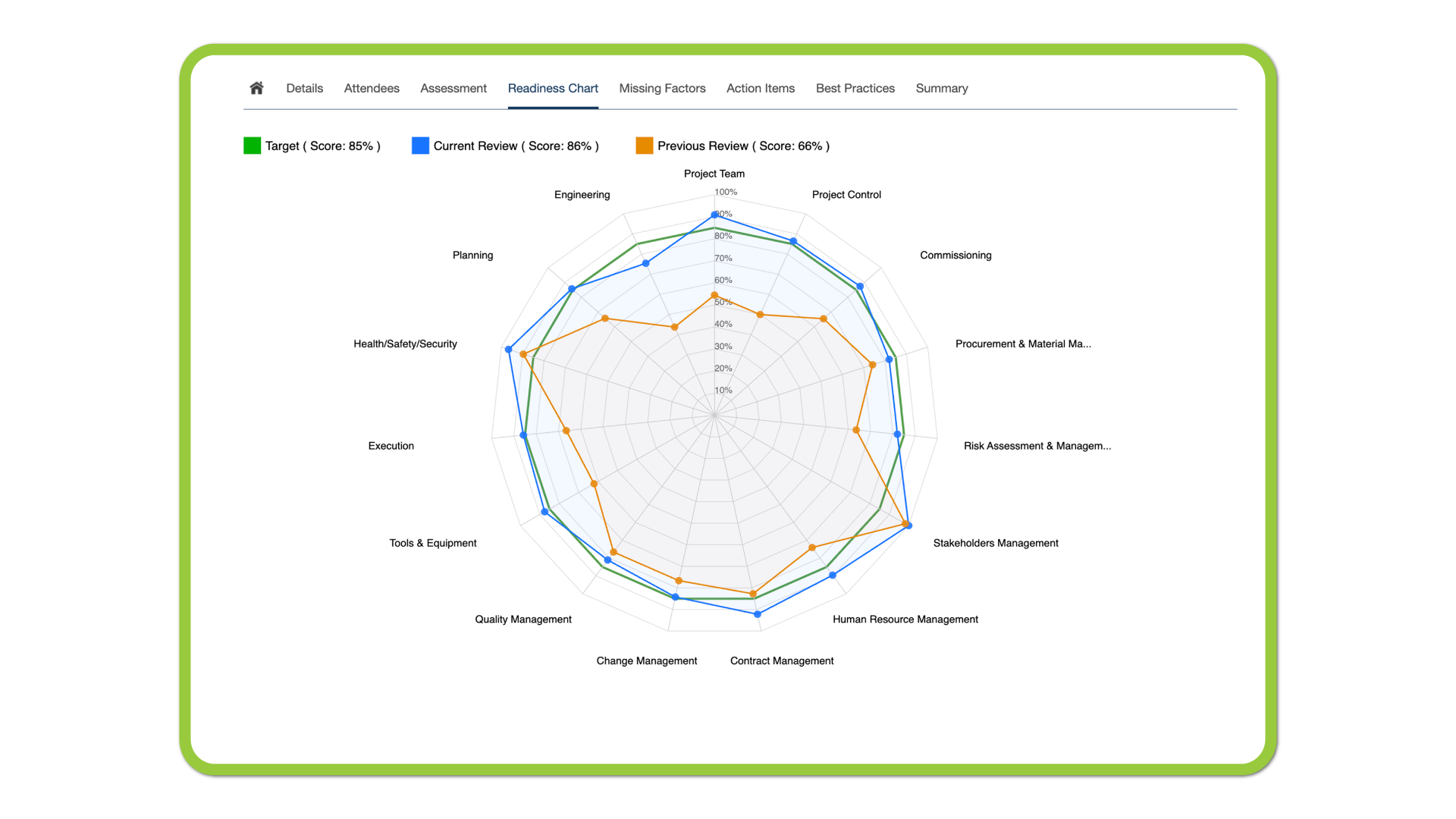The height and width of the screenshot is (819, 1456).
Task: Select the Readiness Chart tab
Action: pyautogui.click(x=553, y=88)
